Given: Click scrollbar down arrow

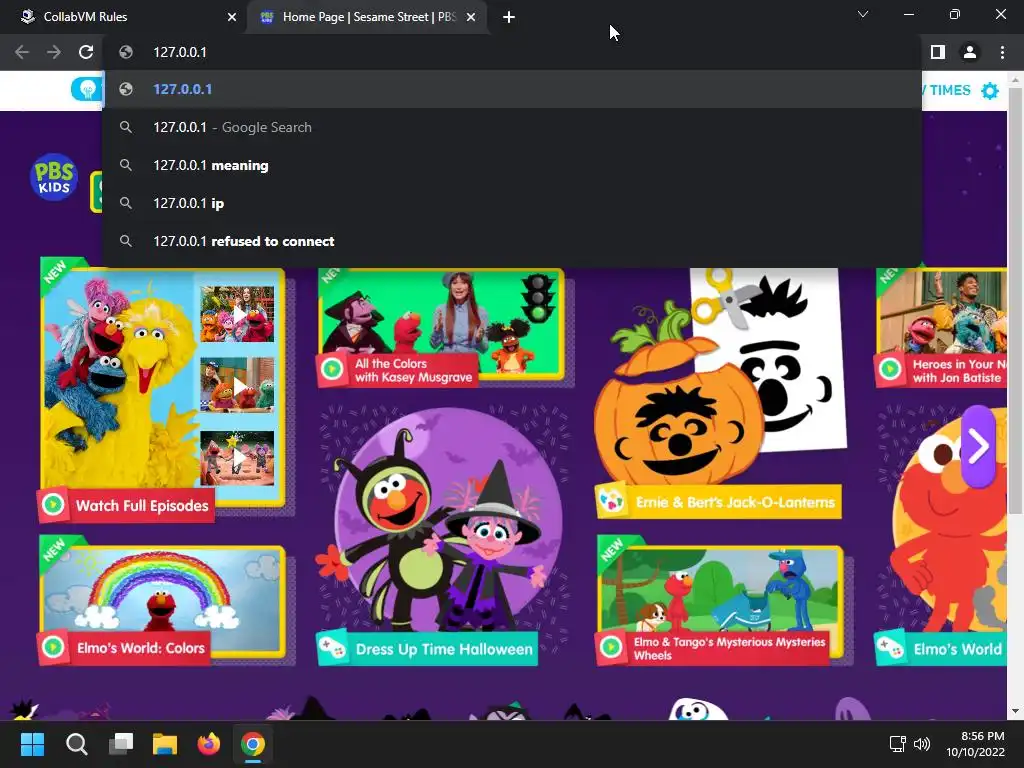Looking at the screenshot, I should 1015,711.
